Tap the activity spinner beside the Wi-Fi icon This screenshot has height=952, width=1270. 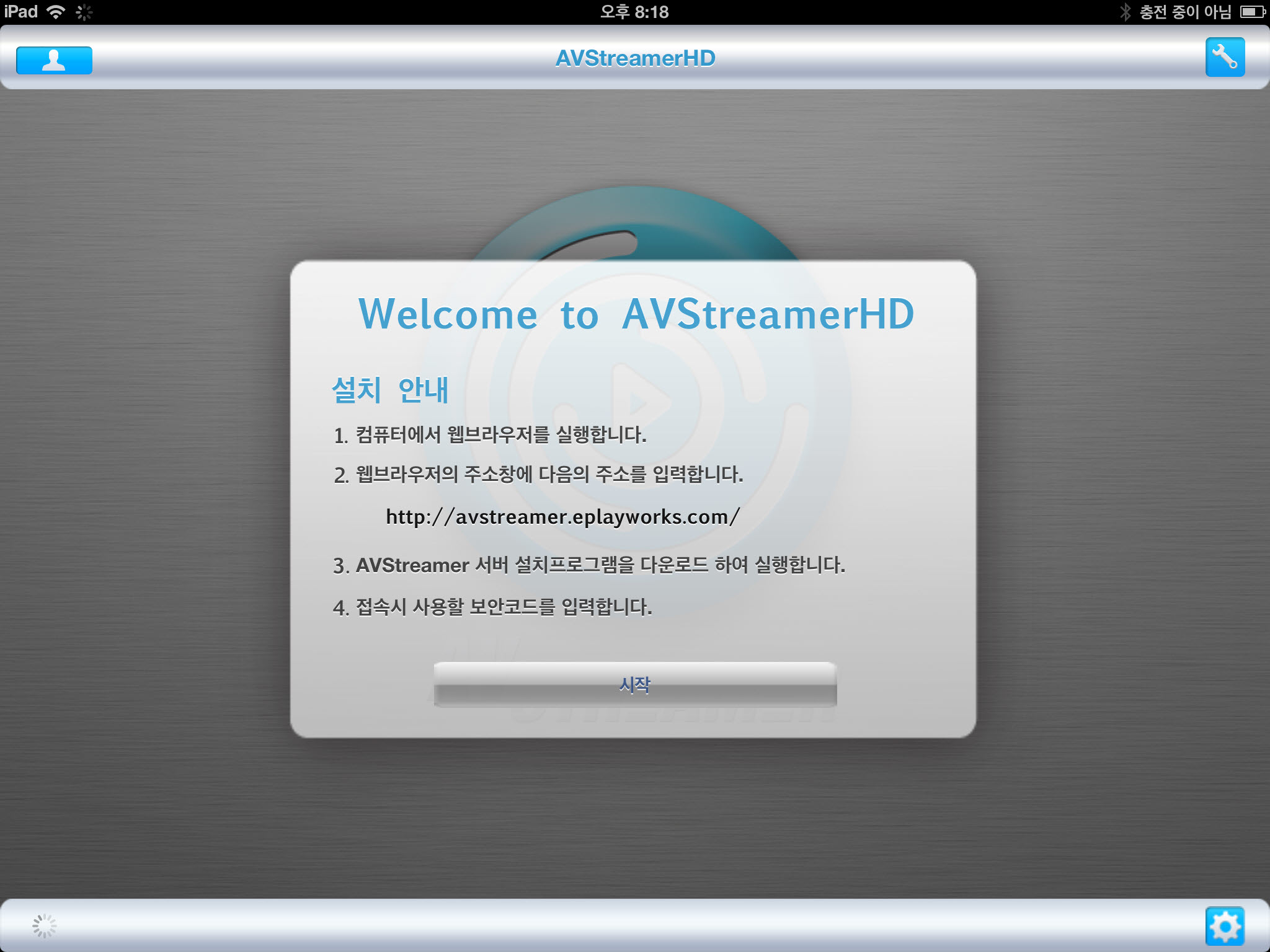coord(84,12)
